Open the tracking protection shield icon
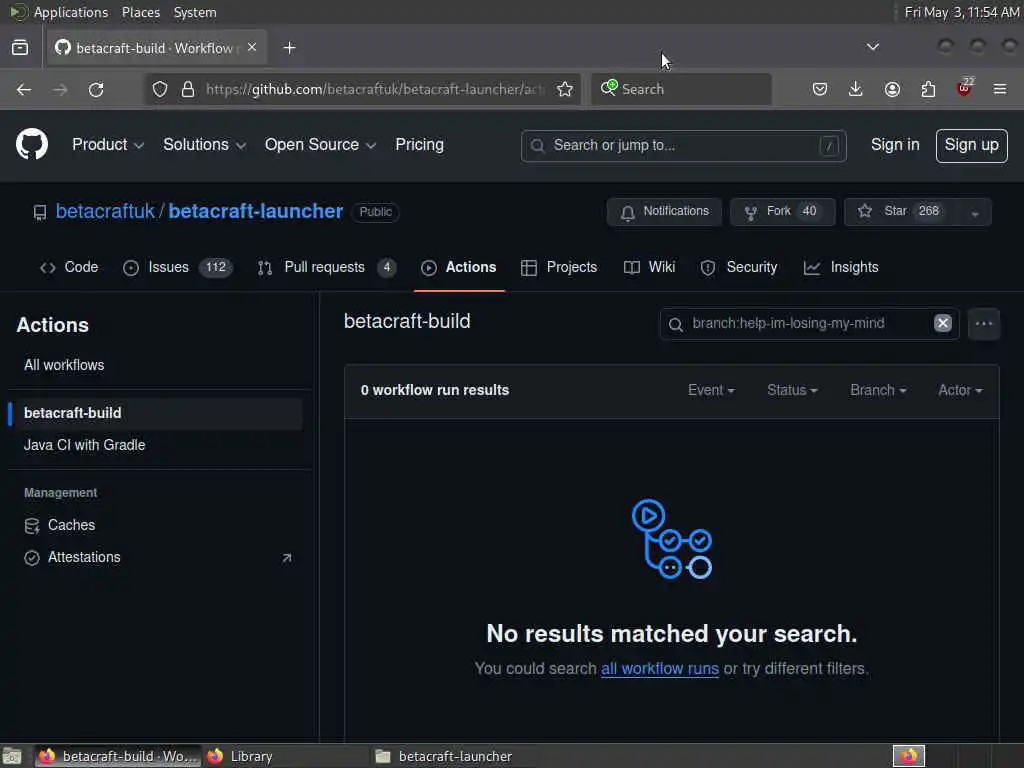Image resolution: width=1024 pixels, height=768 pixels. point(160,89)
